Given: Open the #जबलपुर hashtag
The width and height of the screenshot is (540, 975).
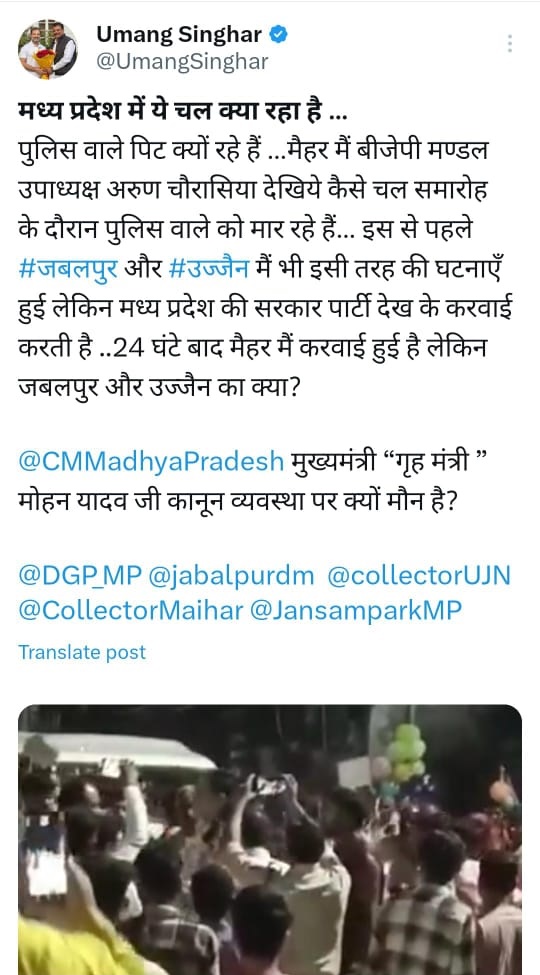Looking at the screenshot, I should pos(68,270).
